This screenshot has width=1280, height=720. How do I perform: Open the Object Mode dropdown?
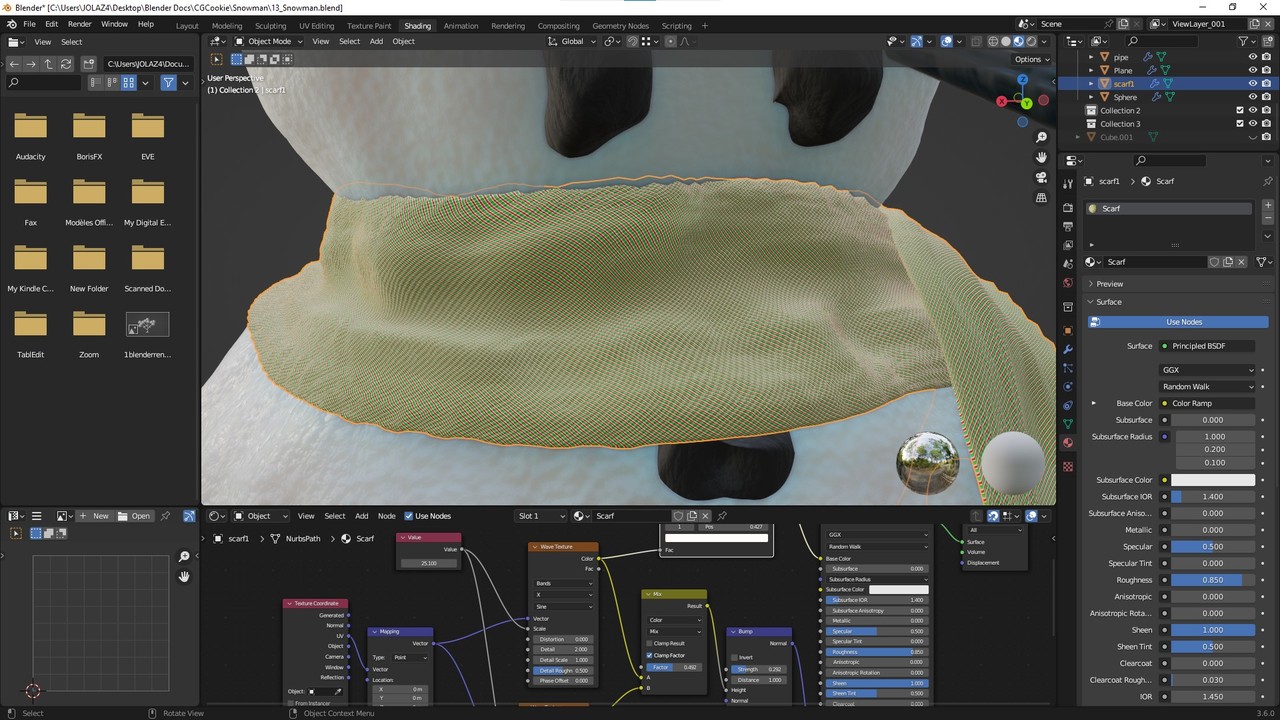[x=268, y=41]
